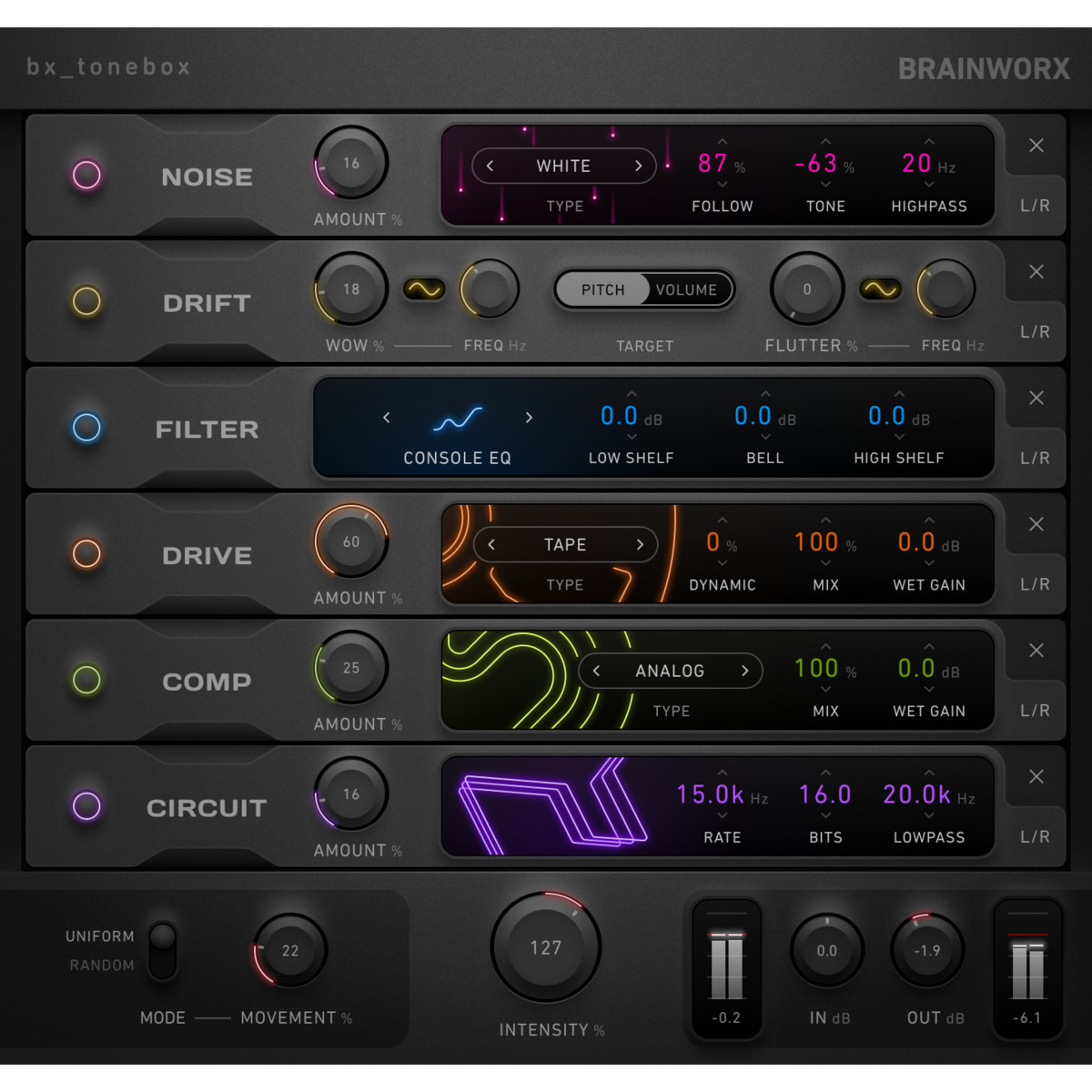
Task: Click the WOW percent knob
Action: point(351,289)
